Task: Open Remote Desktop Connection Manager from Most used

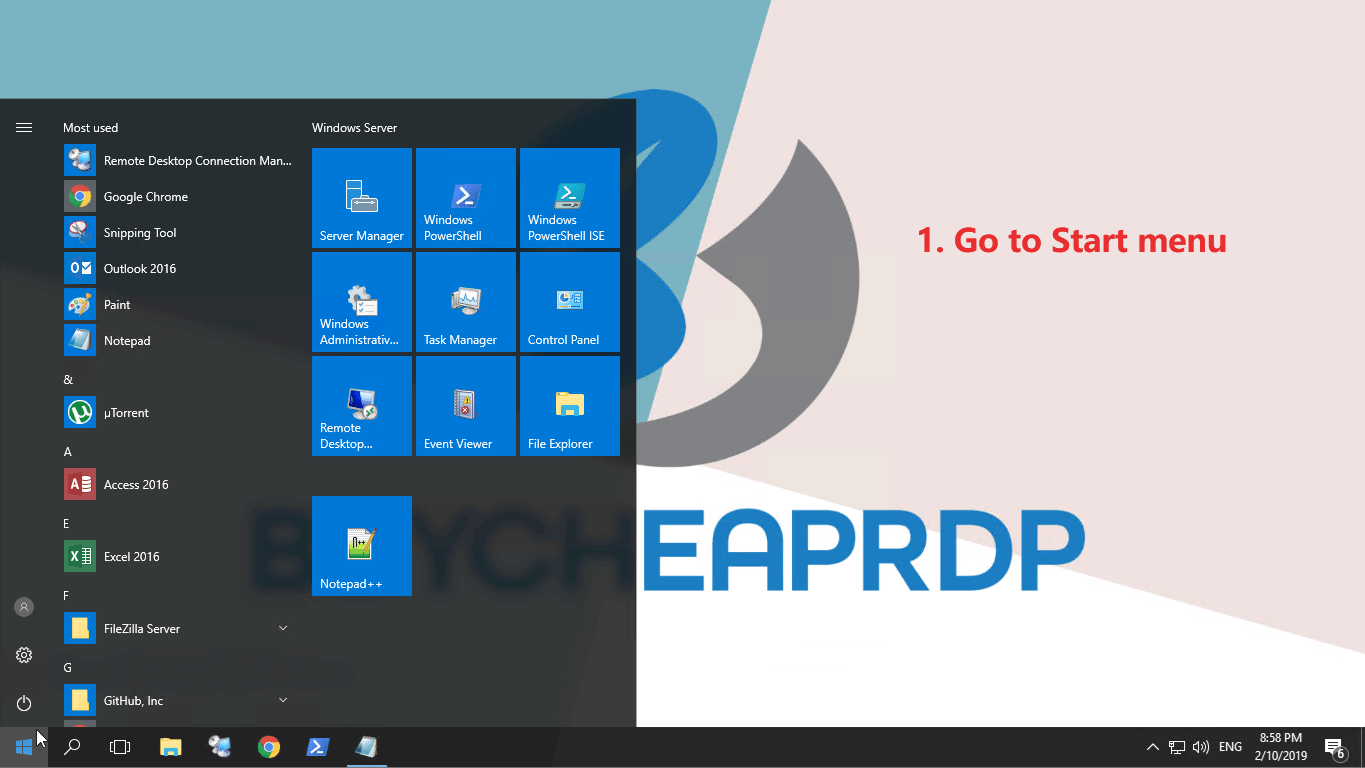Action: coord(178,160)
